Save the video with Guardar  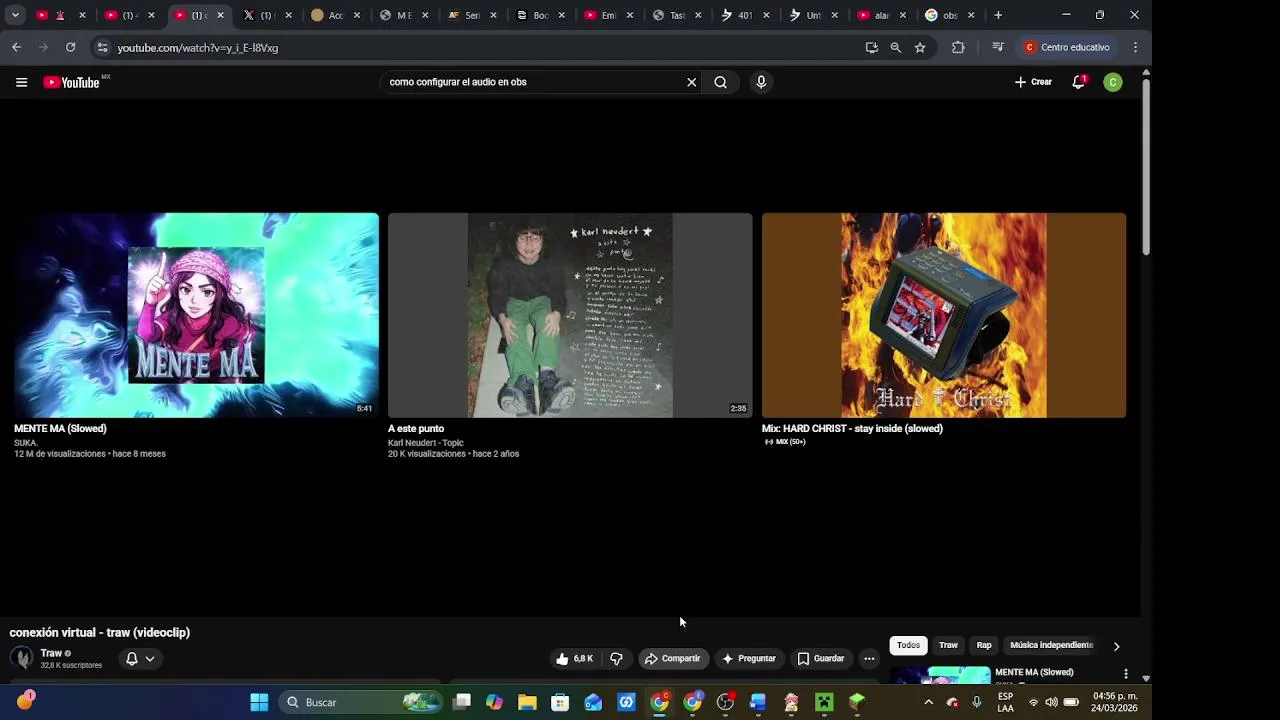tap(821, 659)
